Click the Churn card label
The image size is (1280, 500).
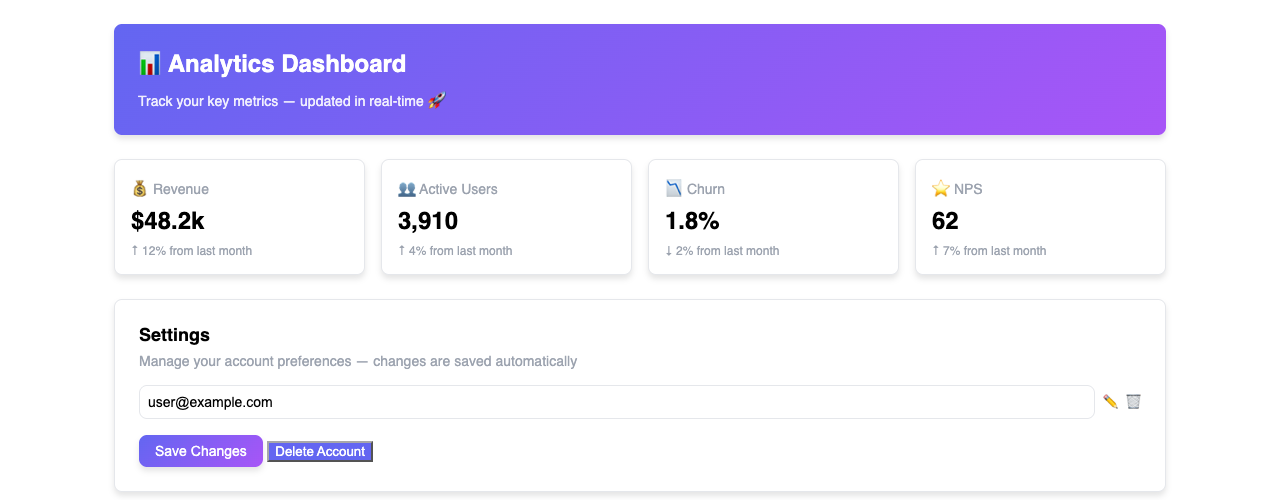706,189
